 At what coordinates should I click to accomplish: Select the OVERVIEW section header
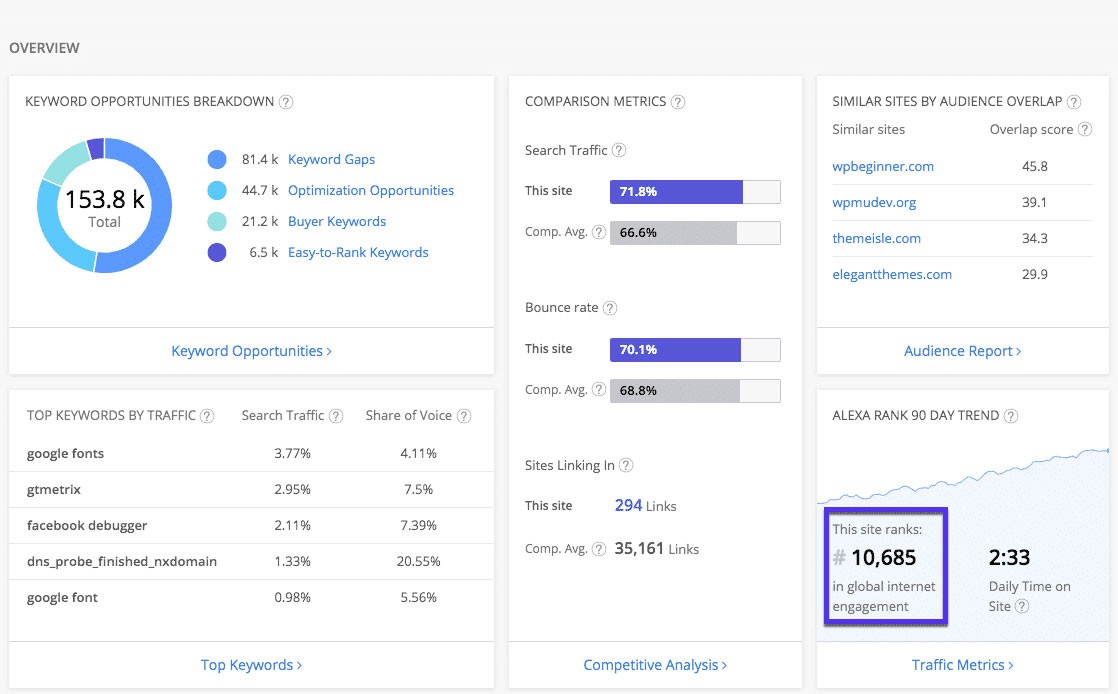[x=44, y=47]
